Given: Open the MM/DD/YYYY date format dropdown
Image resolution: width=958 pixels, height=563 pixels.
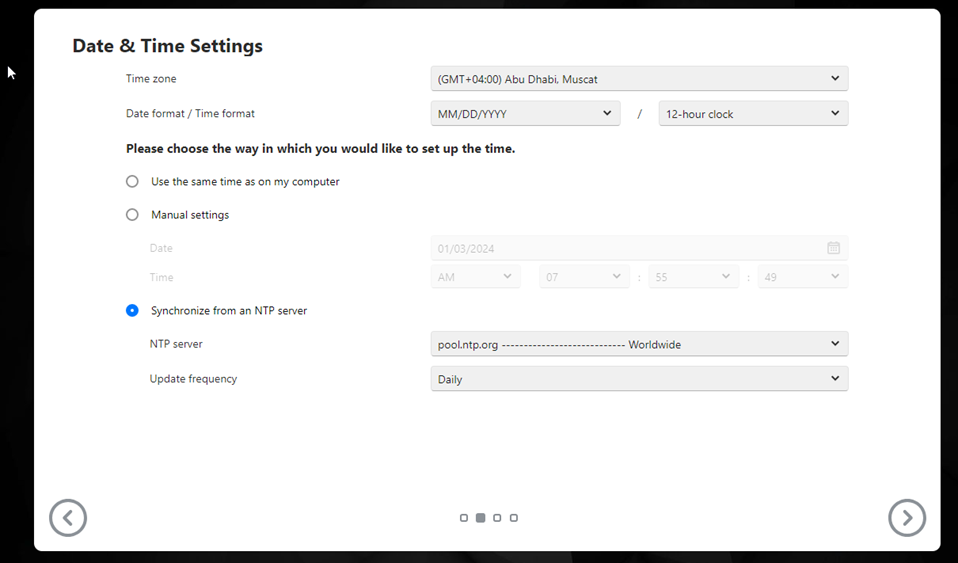Looking at the screenshot, I should coord(525,114).
